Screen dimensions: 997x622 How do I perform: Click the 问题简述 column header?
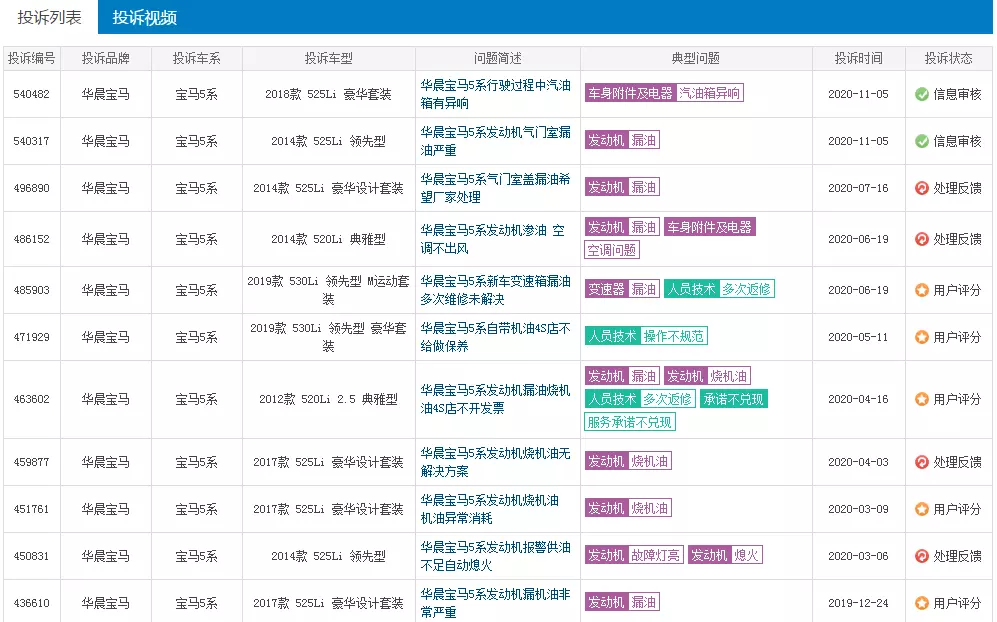pyautogui.click(x=497, y=59)
